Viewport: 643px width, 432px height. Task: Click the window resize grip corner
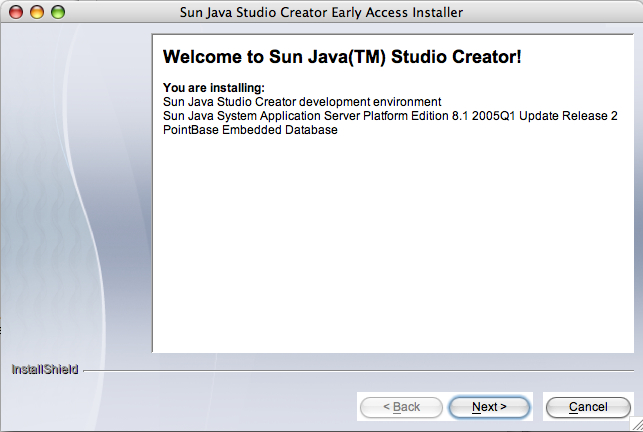[636, 425]
